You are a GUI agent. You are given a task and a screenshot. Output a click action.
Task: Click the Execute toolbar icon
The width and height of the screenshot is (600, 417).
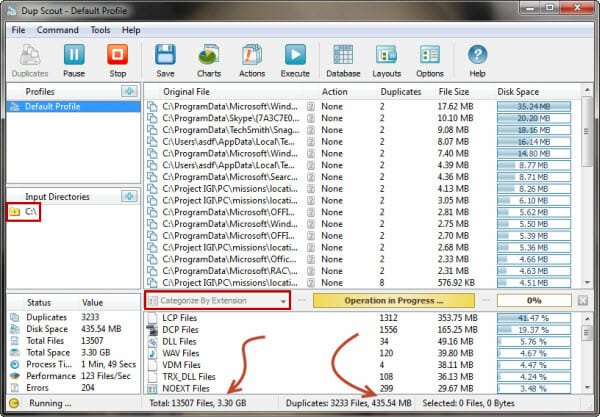pyautogui.click(x=295, y=54)
